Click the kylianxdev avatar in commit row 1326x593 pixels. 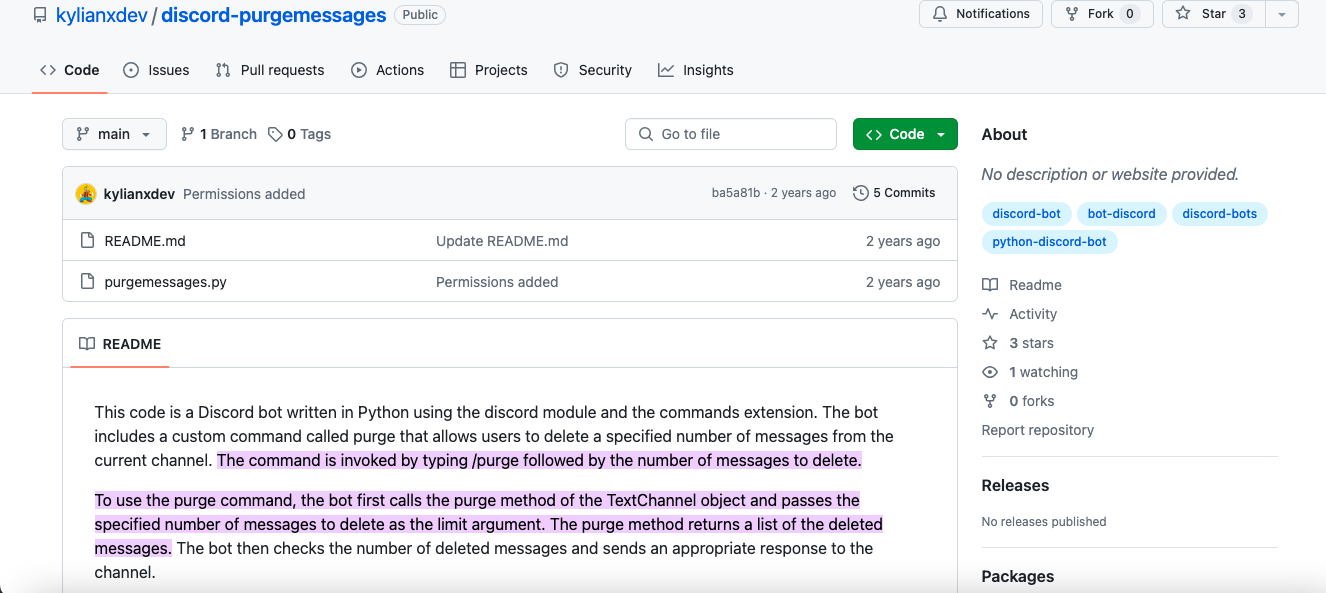[x=85, y=194]
